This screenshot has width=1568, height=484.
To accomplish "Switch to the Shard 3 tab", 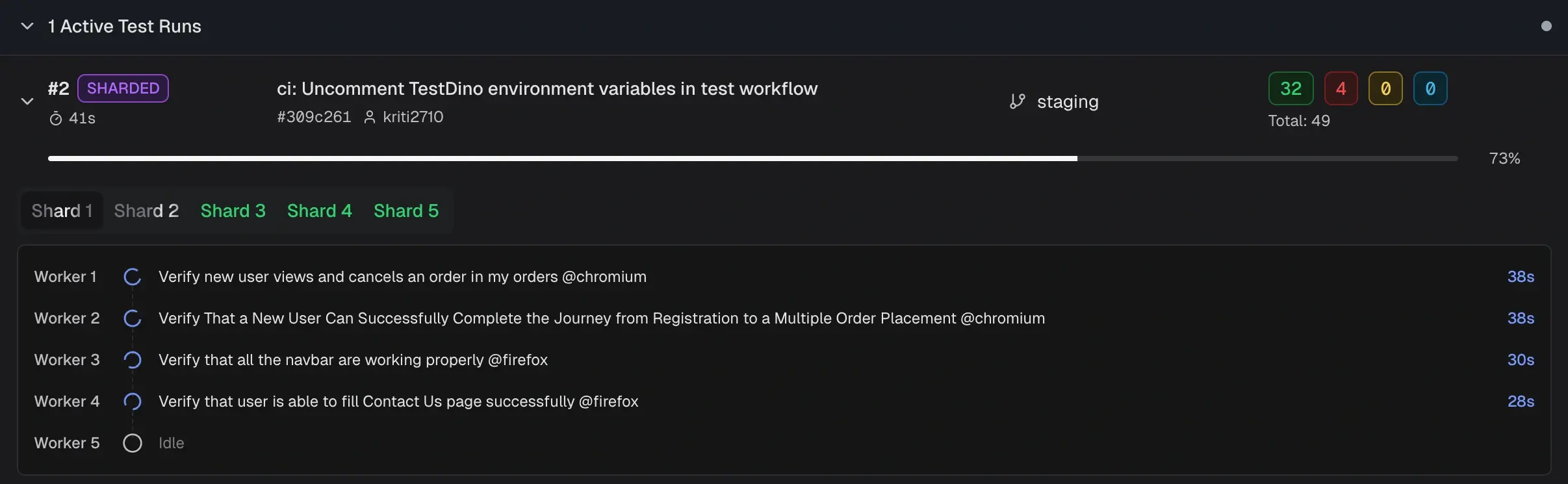I will 233,210.
